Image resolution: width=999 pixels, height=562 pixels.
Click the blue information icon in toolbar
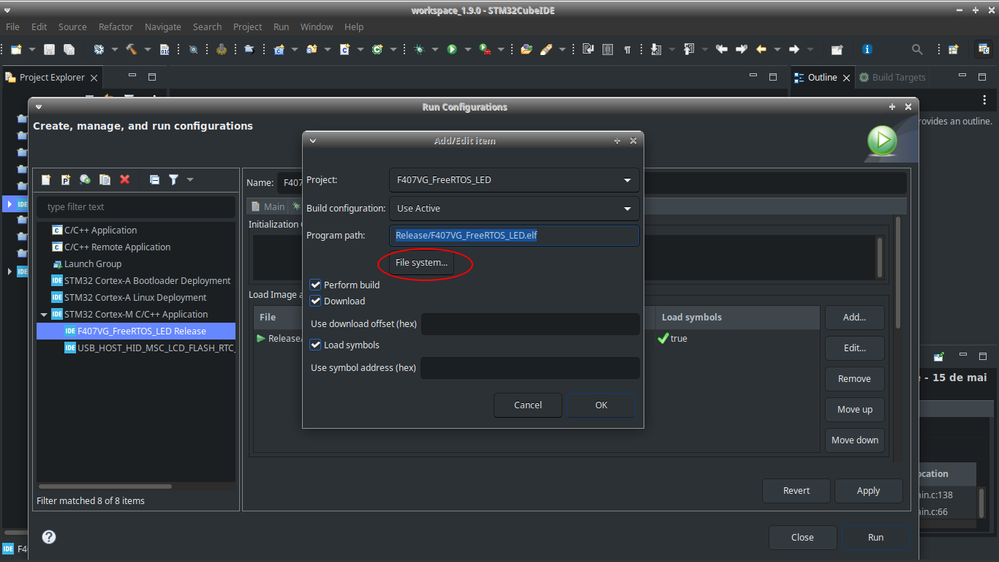[x=866, y=50]
